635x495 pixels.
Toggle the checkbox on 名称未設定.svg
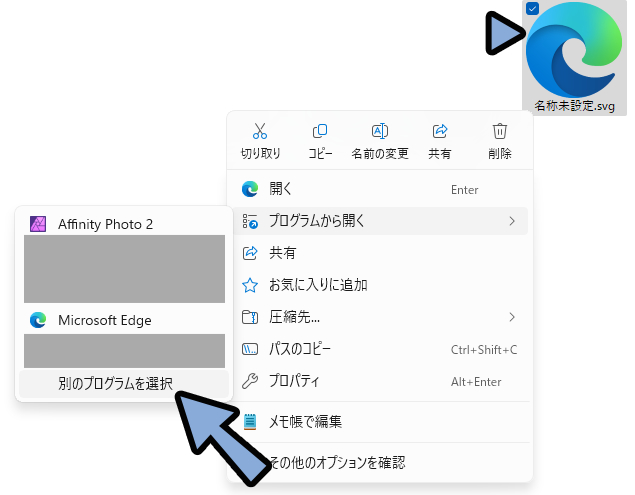[532, 8]
